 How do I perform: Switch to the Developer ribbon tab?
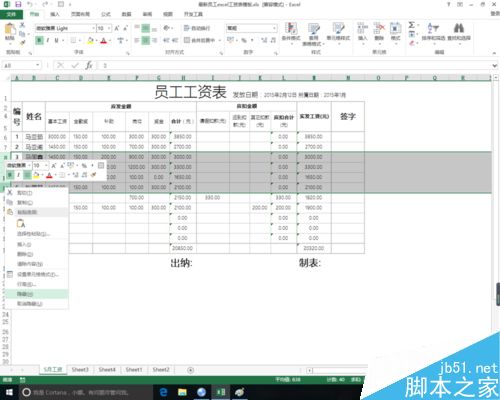[x=193, y=14]
